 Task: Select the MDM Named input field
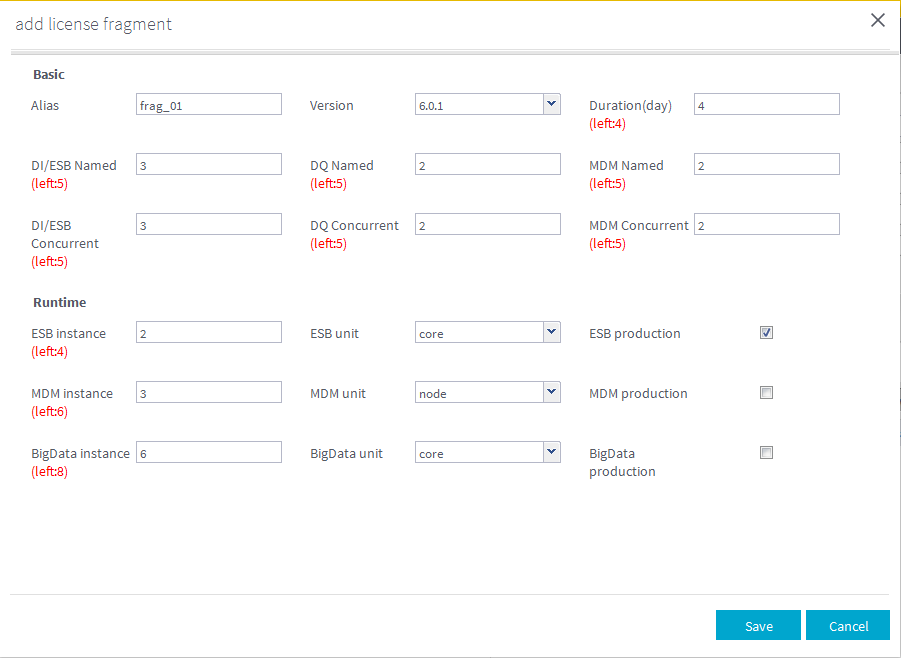[766, 163]
